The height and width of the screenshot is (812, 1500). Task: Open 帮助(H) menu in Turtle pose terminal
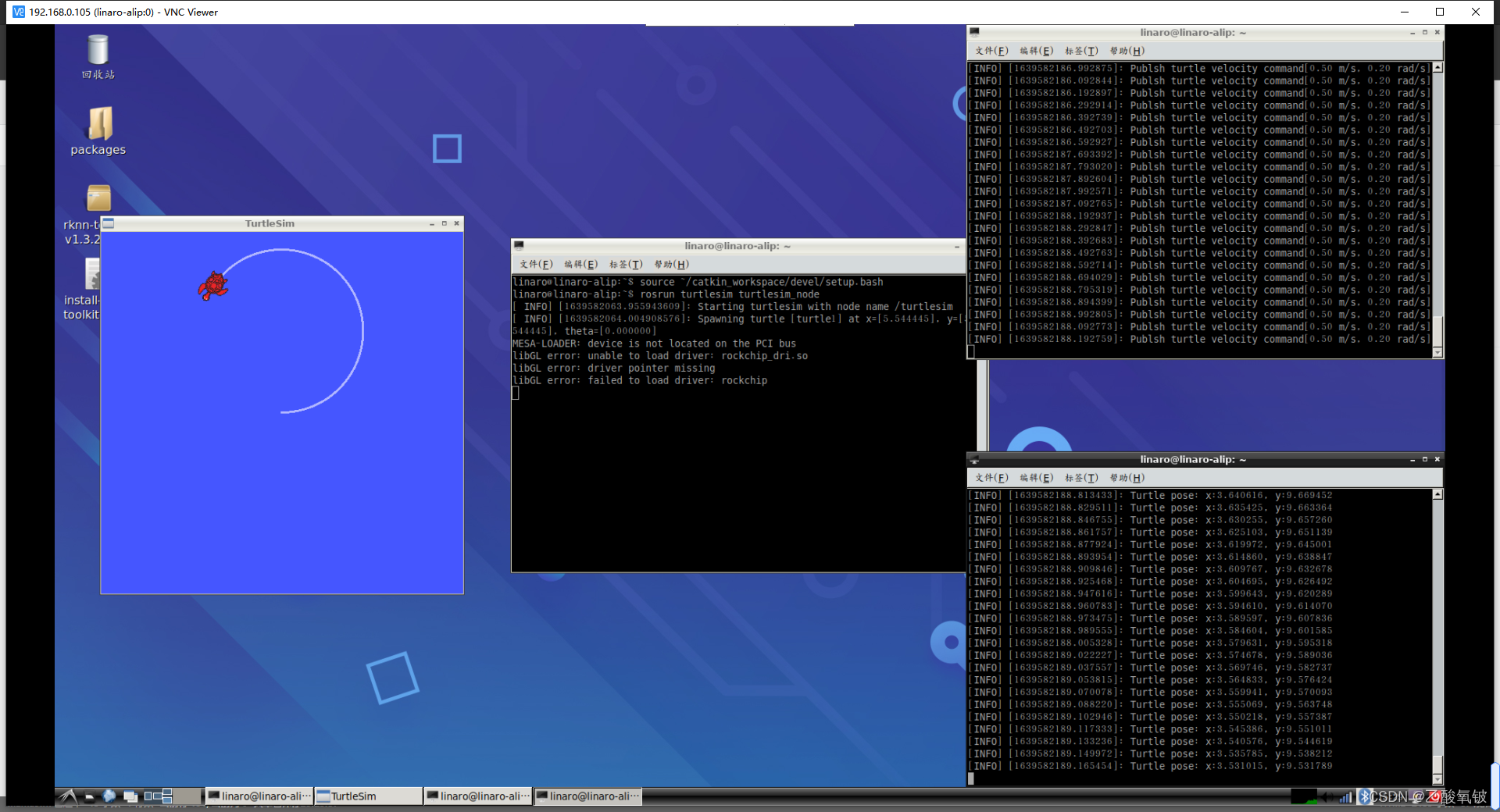click(1127, 478)
